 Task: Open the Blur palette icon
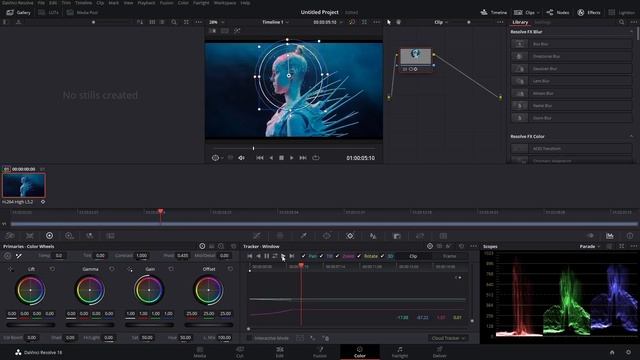click(397, 236)
